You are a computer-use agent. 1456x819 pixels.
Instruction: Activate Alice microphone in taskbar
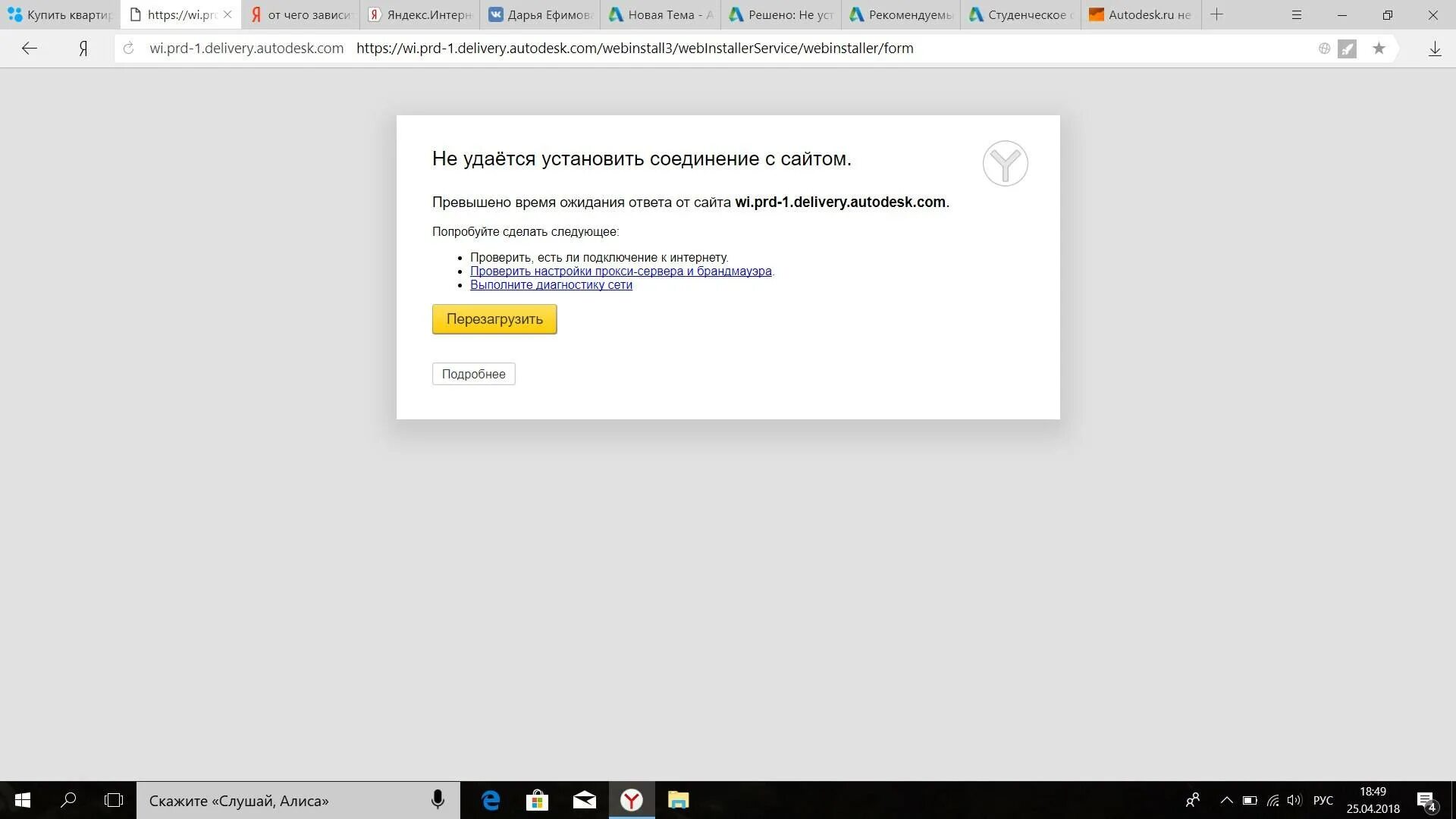(438, 800)
